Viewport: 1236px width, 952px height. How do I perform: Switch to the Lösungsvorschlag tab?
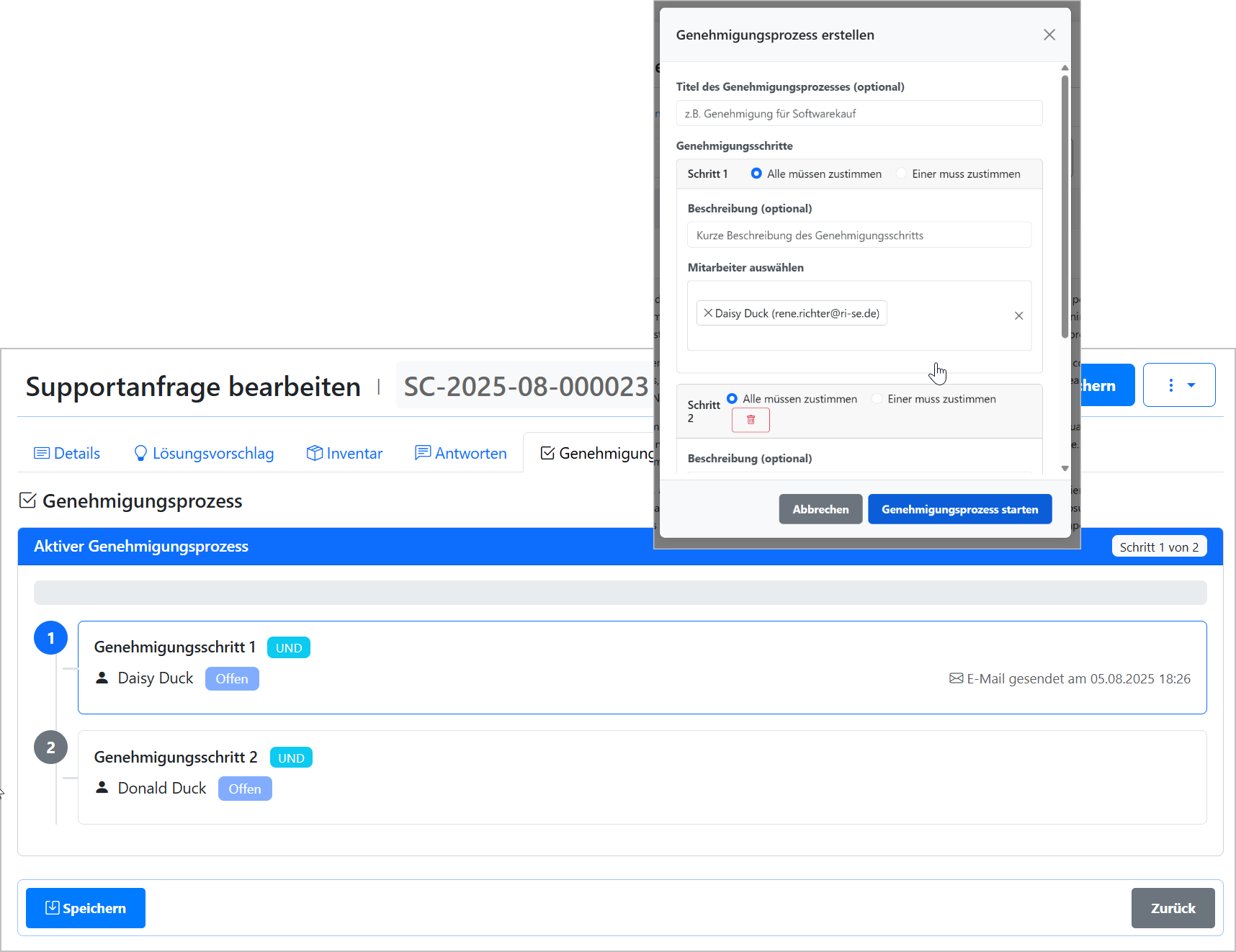point(204,453)
